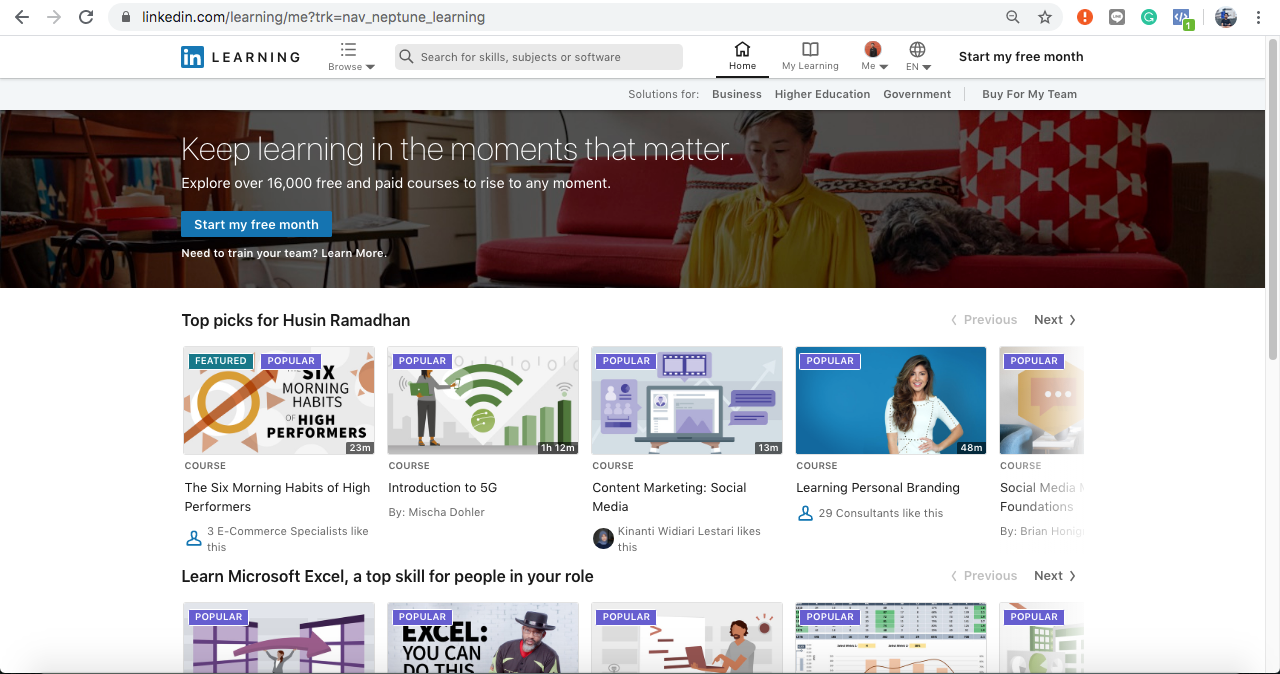1280x674 pixels.
Task: Click Buy For My Team
Action: 1029,94
